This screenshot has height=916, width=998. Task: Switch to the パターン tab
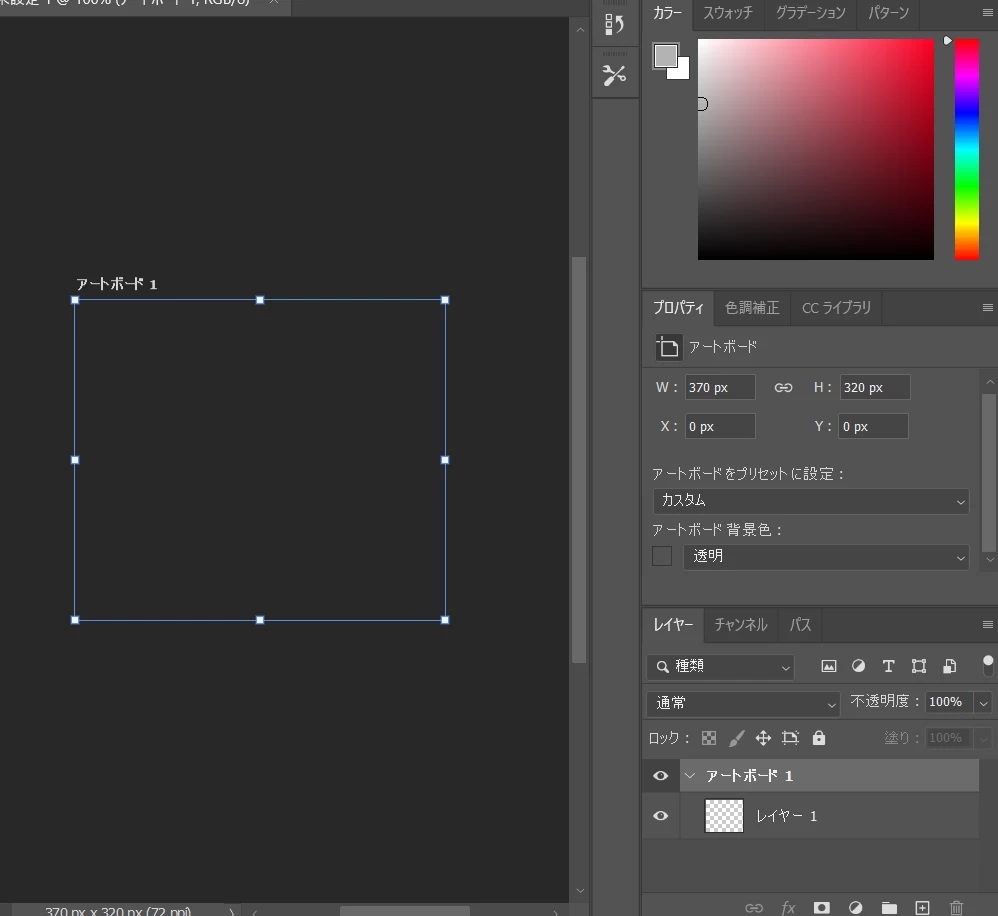889,13
